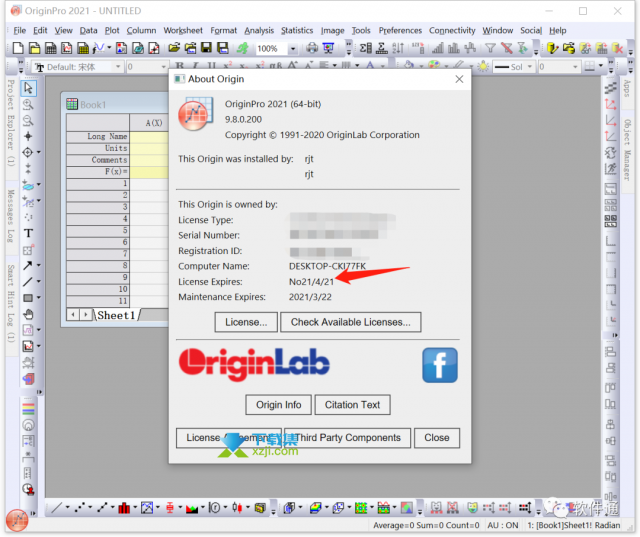Click the Column chart icon in bottom toolbar
640x537 pixels.
[124, 508]
